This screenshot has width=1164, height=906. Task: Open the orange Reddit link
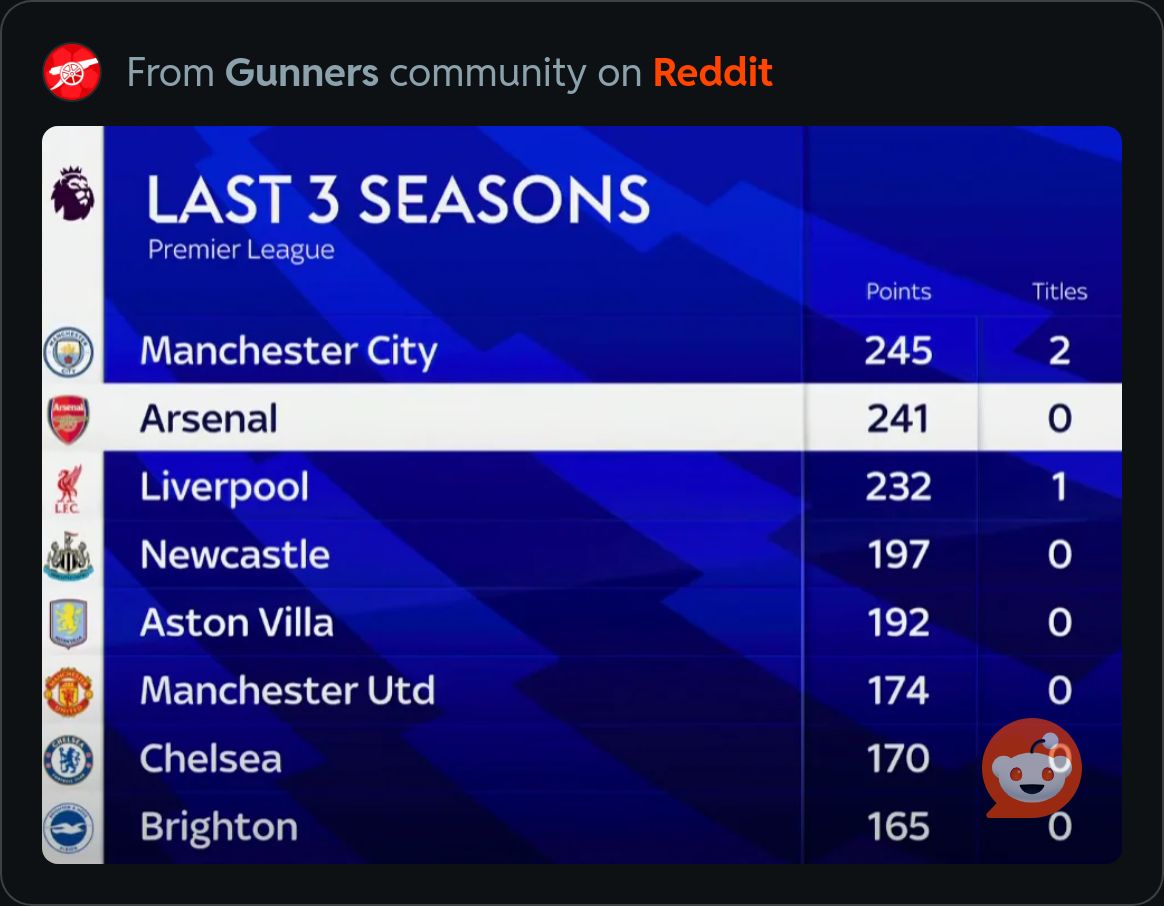pos(713,73)
